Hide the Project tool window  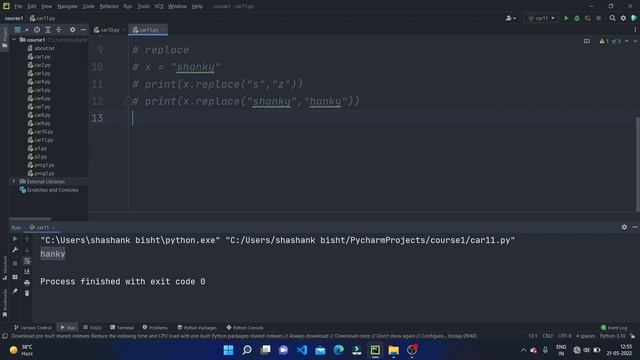(83, 30)
